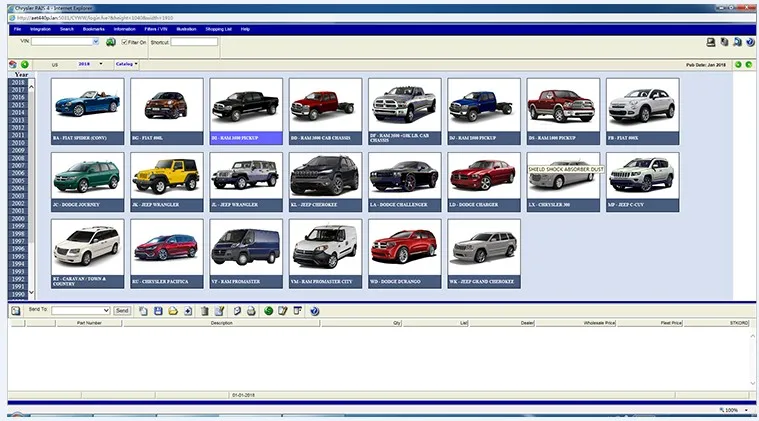Open the VIN dropdown arrow
Viewport: 759px width, 421px height.
pos(96,42)
